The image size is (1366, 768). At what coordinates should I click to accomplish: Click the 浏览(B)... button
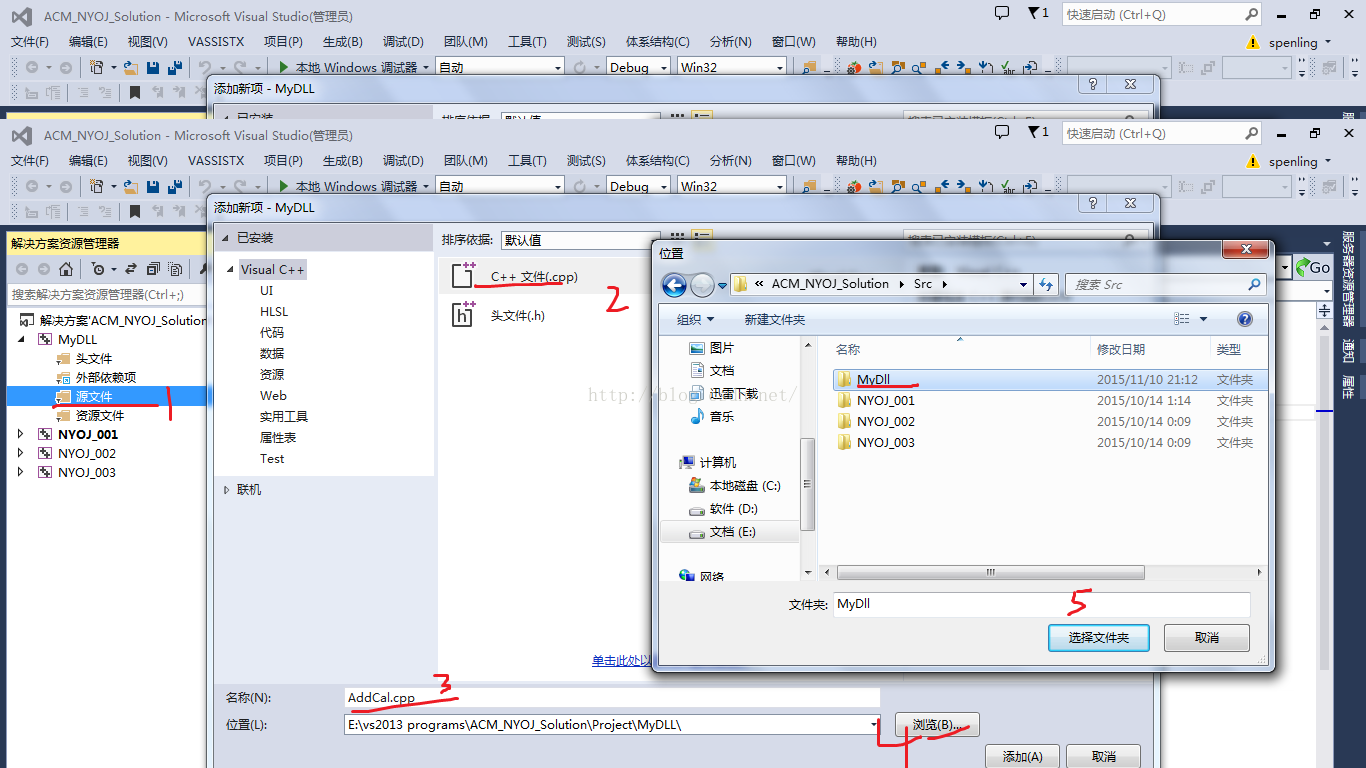click(937, 724)
